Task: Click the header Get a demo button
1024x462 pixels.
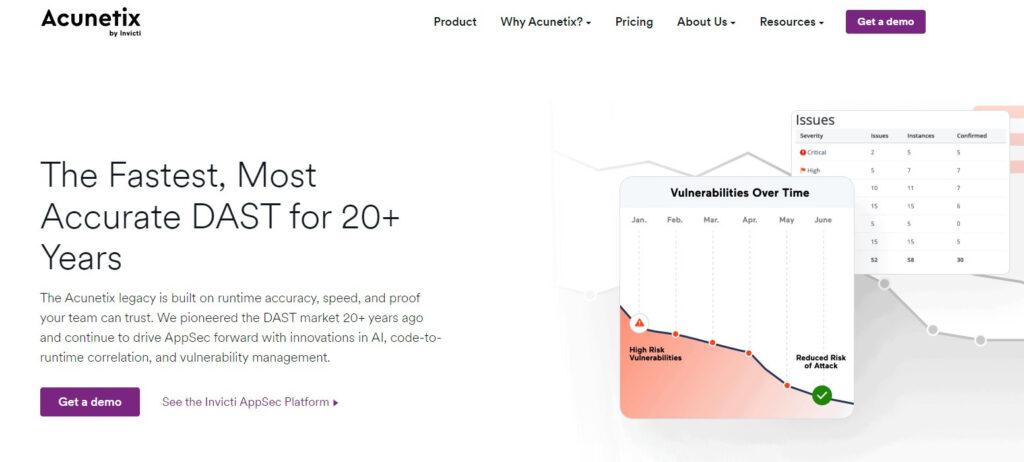Action: [x=886, y=22]
